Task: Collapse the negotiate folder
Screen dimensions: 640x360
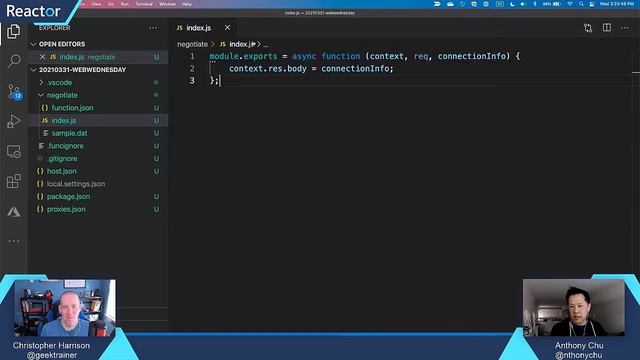Action: 98,95
